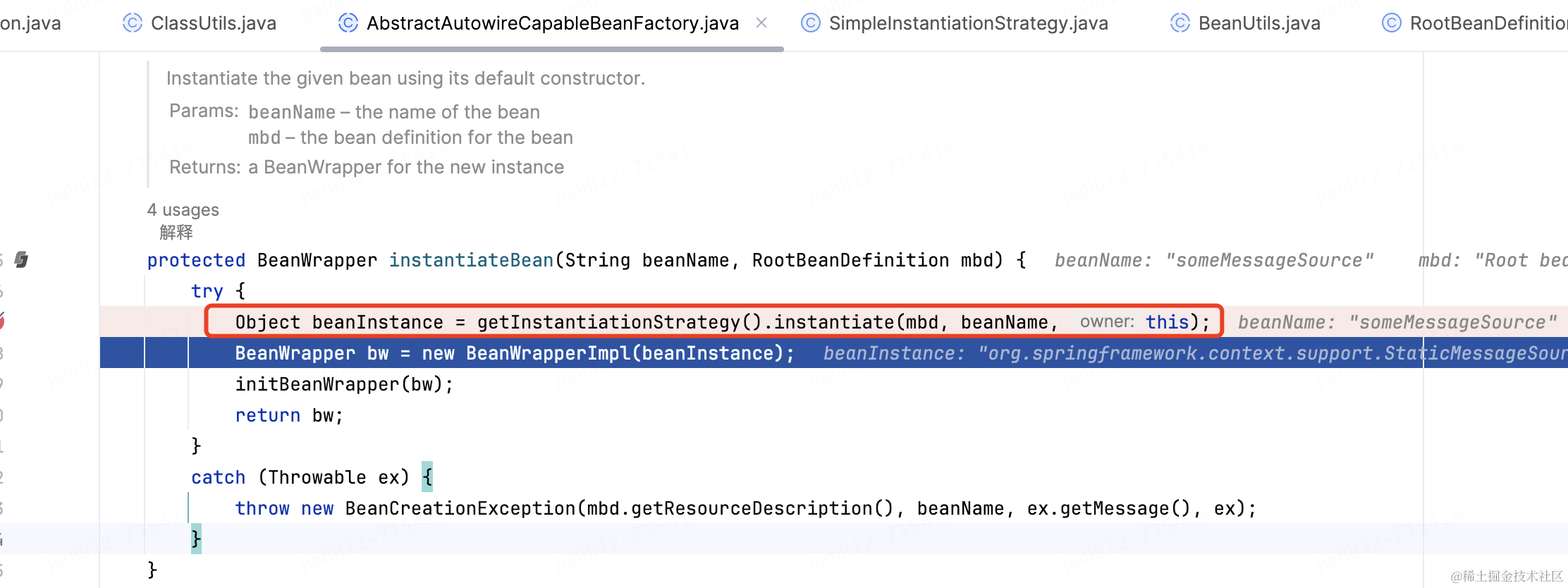This screenshot has width=1568, height=588.
Task: Click the ClassUtils.java class file icon
Action: (133, 23)
